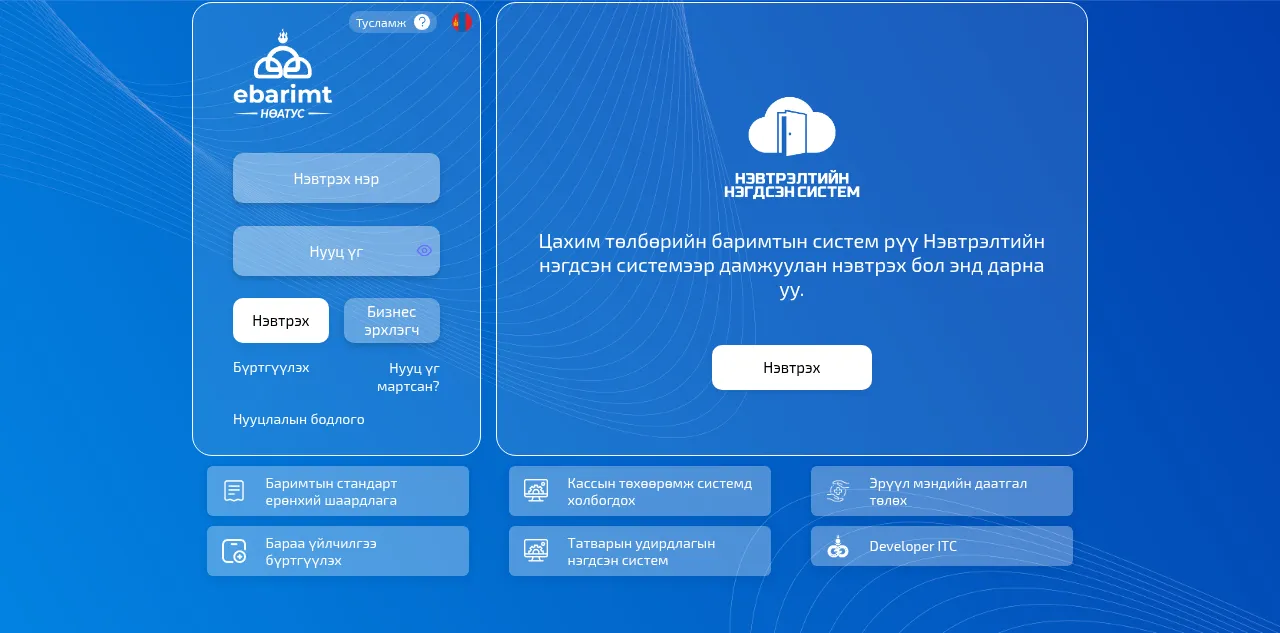1280x633 pixels.
Task: Click Нэвтрэх button under unified login system
Action: tap(792, 368)
